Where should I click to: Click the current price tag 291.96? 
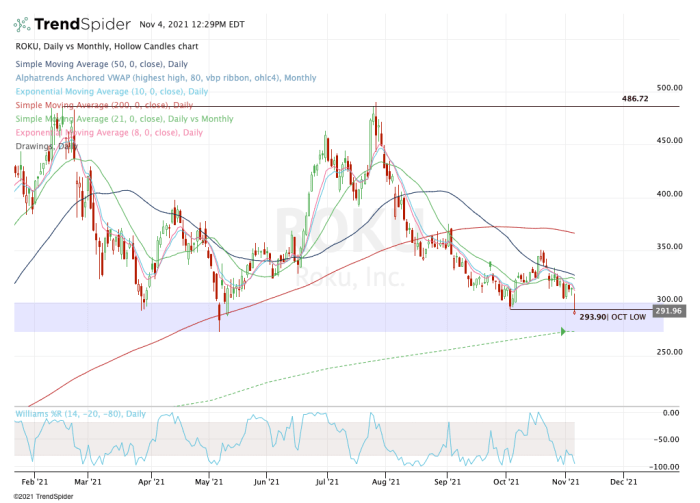669,311
